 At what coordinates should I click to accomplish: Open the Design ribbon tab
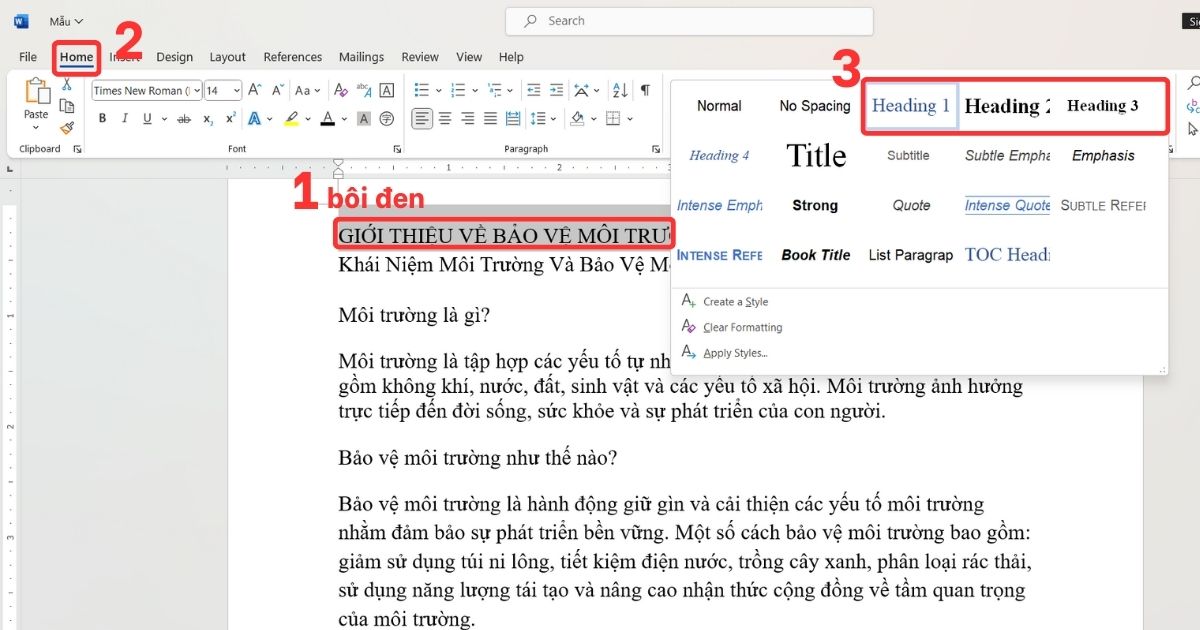[x=175, y=57]
